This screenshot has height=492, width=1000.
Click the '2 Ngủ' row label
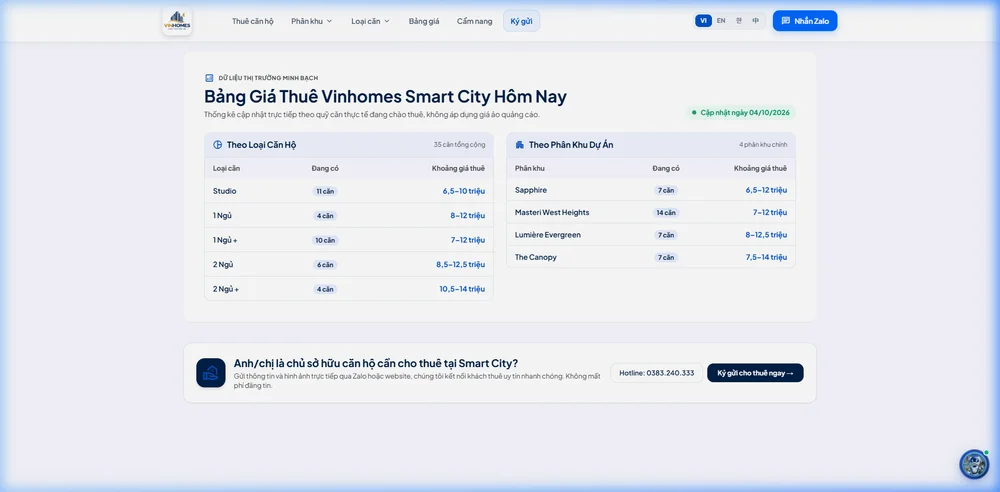click(x=223, y=264)
